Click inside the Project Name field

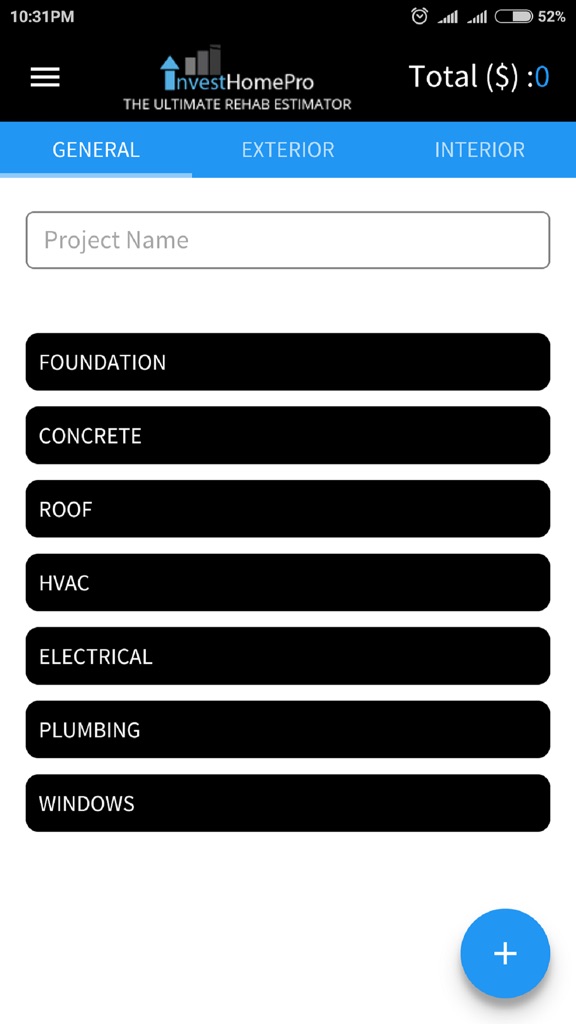[x=288, y=240]
